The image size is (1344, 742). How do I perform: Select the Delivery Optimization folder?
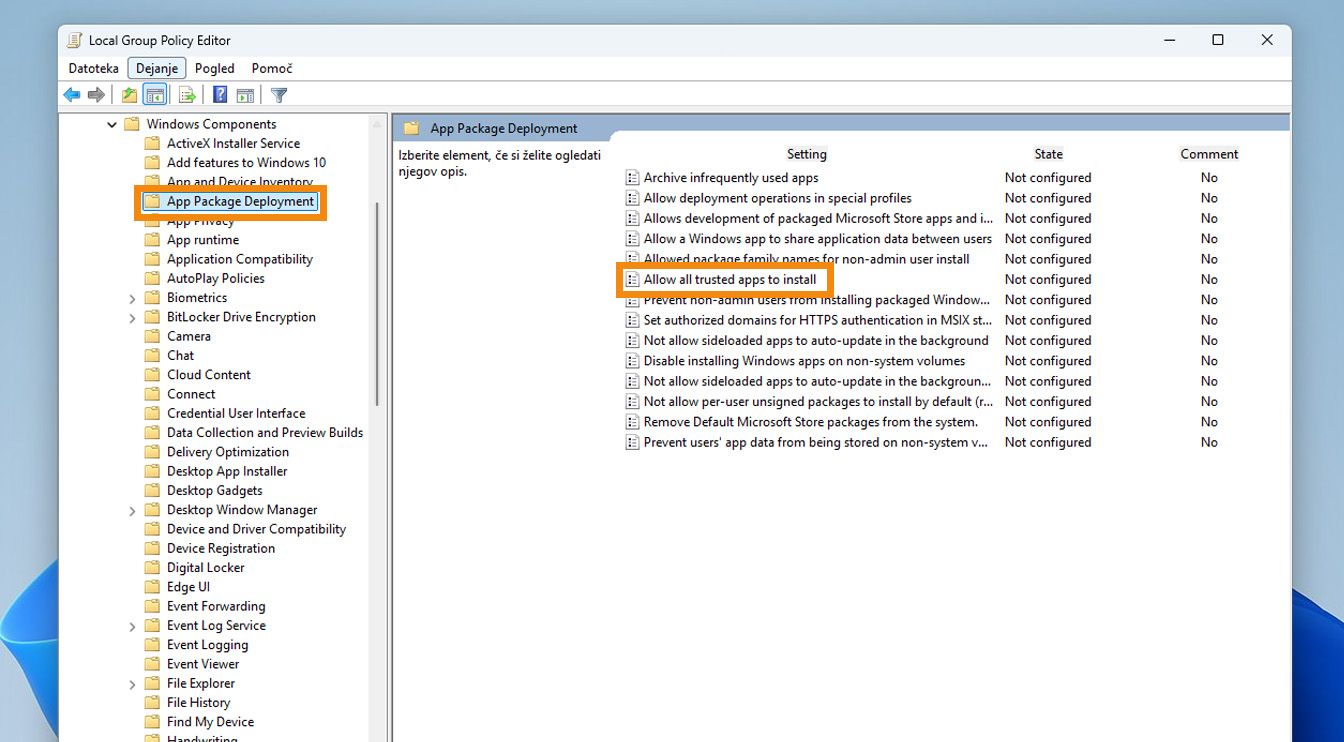228,452
